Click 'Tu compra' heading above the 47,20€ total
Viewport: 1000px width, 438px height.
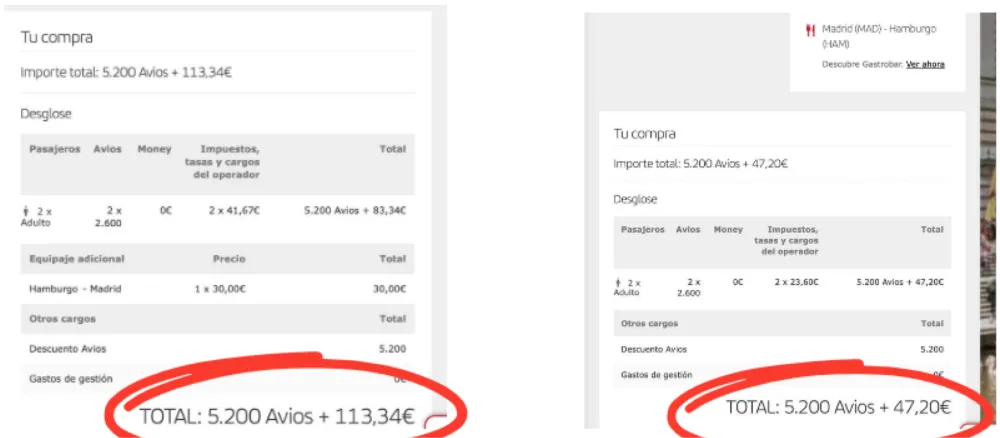pyautogui.click(x=644, y=134)
